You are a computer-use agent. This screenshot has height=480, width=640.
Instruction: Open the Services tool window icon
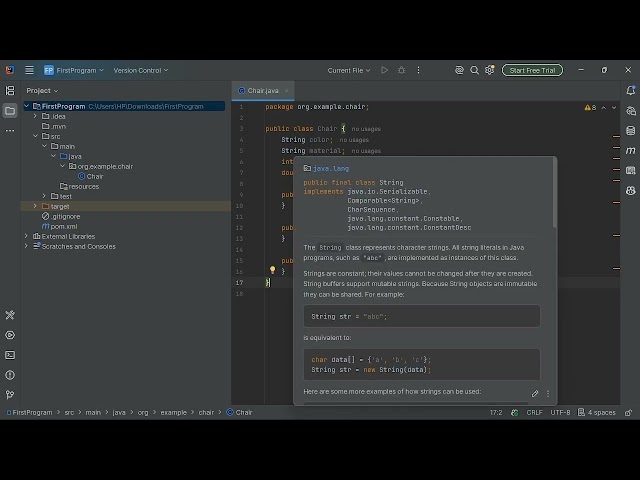(10, 335)
